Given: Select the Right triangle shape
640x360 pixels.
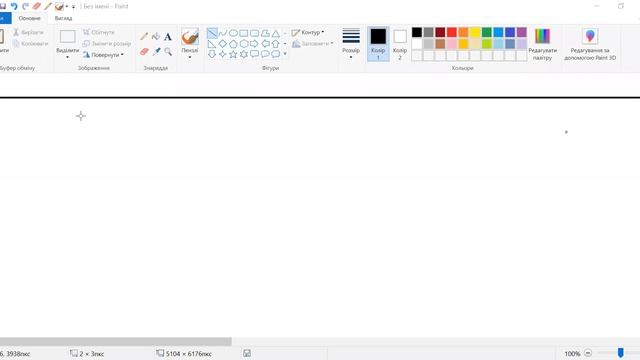Looking at the screenshot, I should pos(212,44).
